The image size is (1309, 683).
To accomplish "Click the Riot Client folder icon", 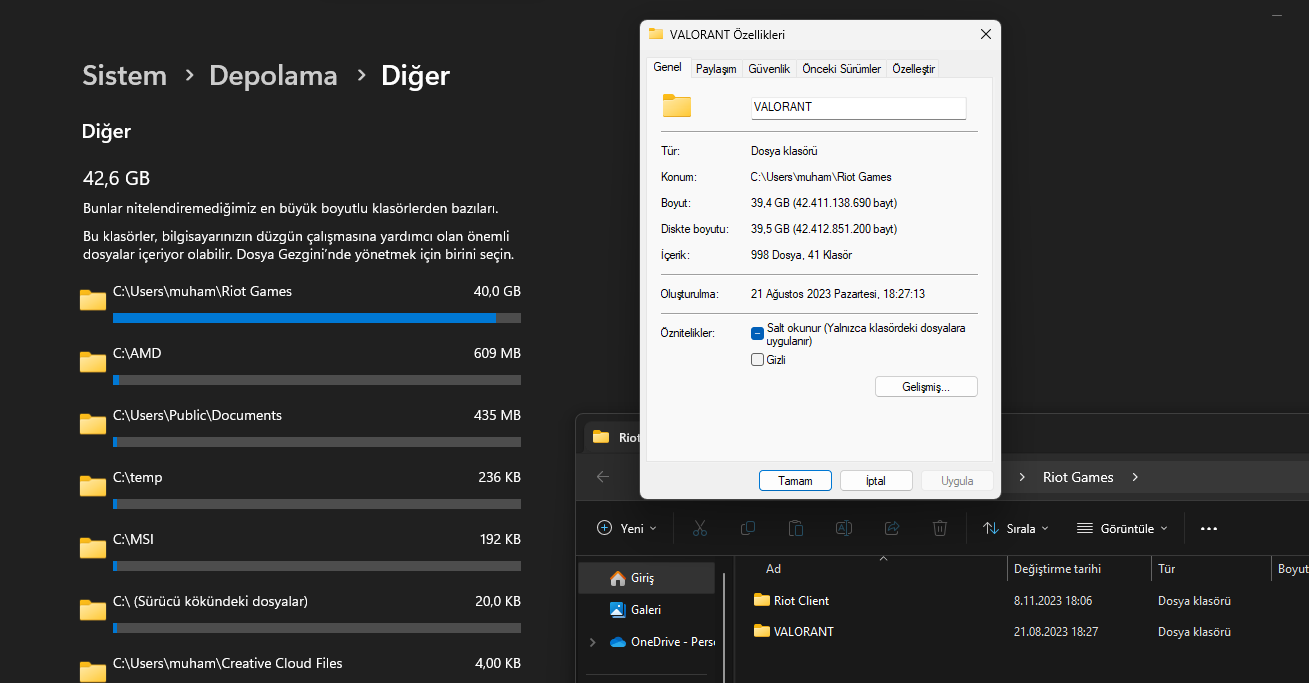I will click(762, 600).
